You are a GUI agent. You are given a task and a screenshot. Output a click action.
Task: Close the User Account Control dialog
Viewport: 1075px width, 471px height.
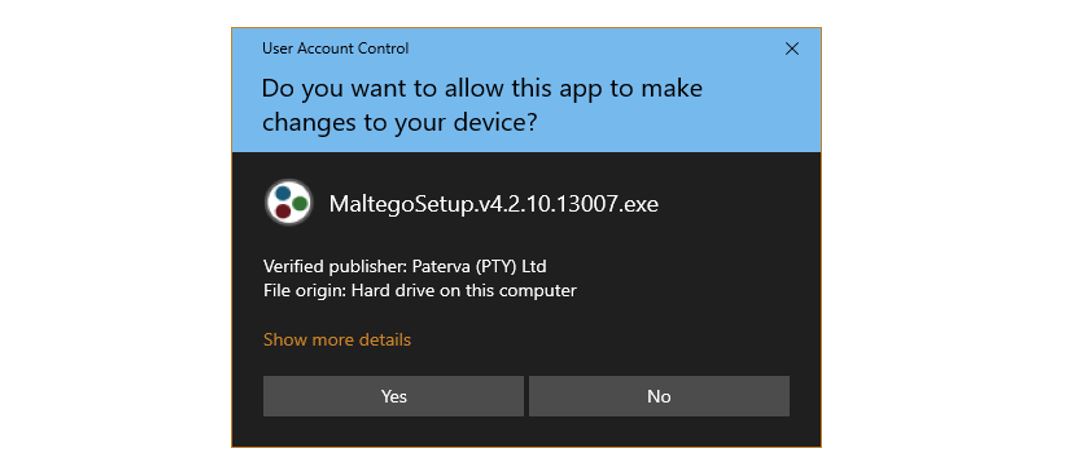click(792, 49)
